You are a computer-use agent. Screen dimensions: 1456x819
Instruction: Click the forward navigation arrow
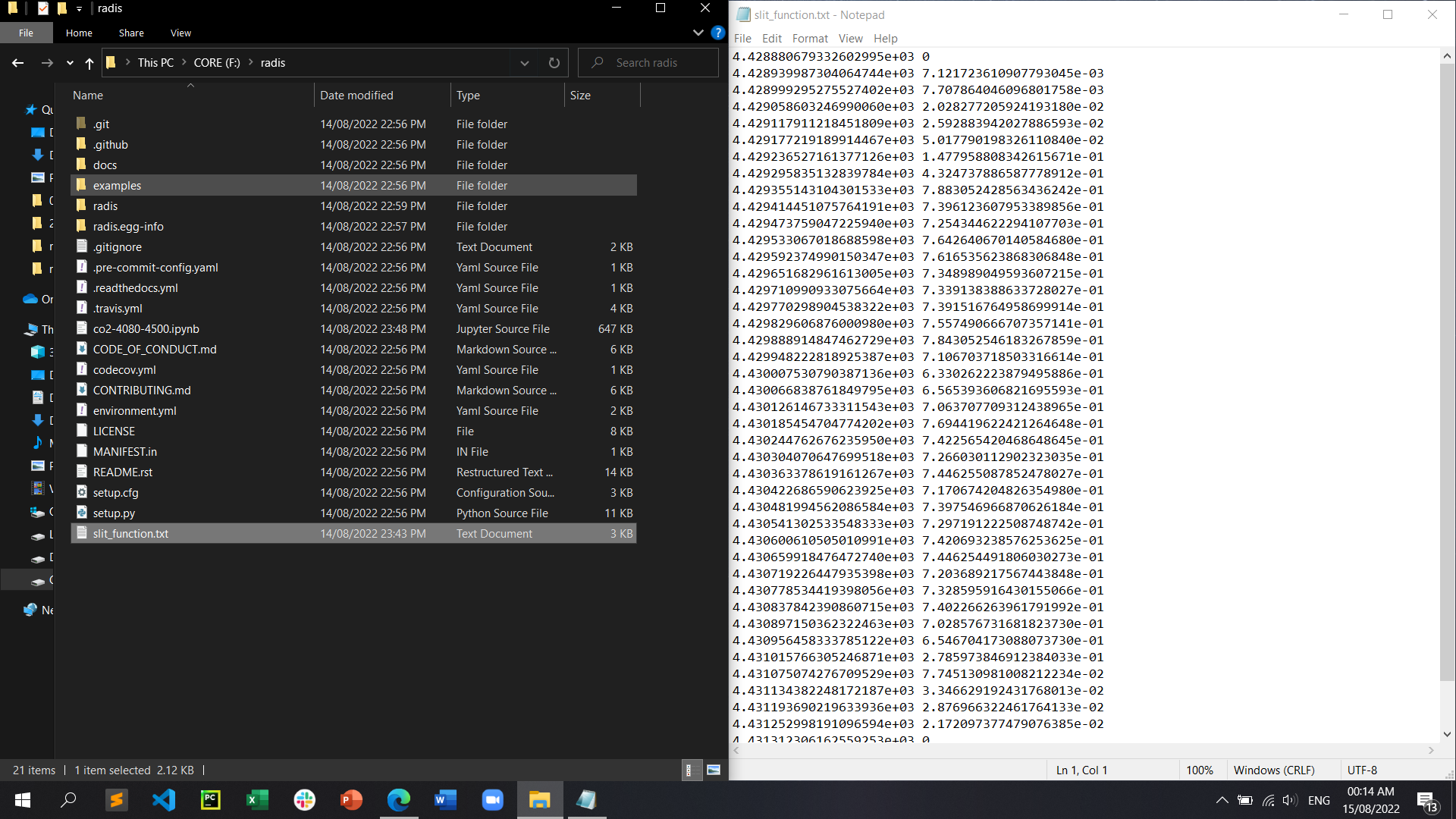coord(47,63)
